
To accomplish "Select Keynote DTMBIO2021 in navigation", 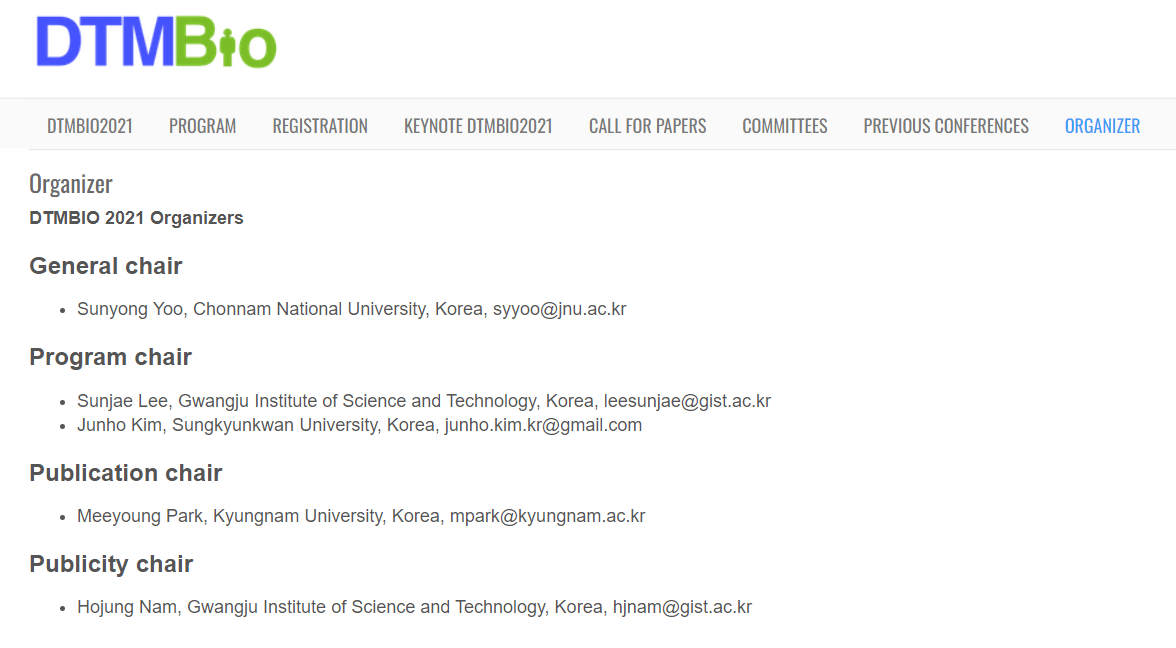I will [x=478, y=125].
